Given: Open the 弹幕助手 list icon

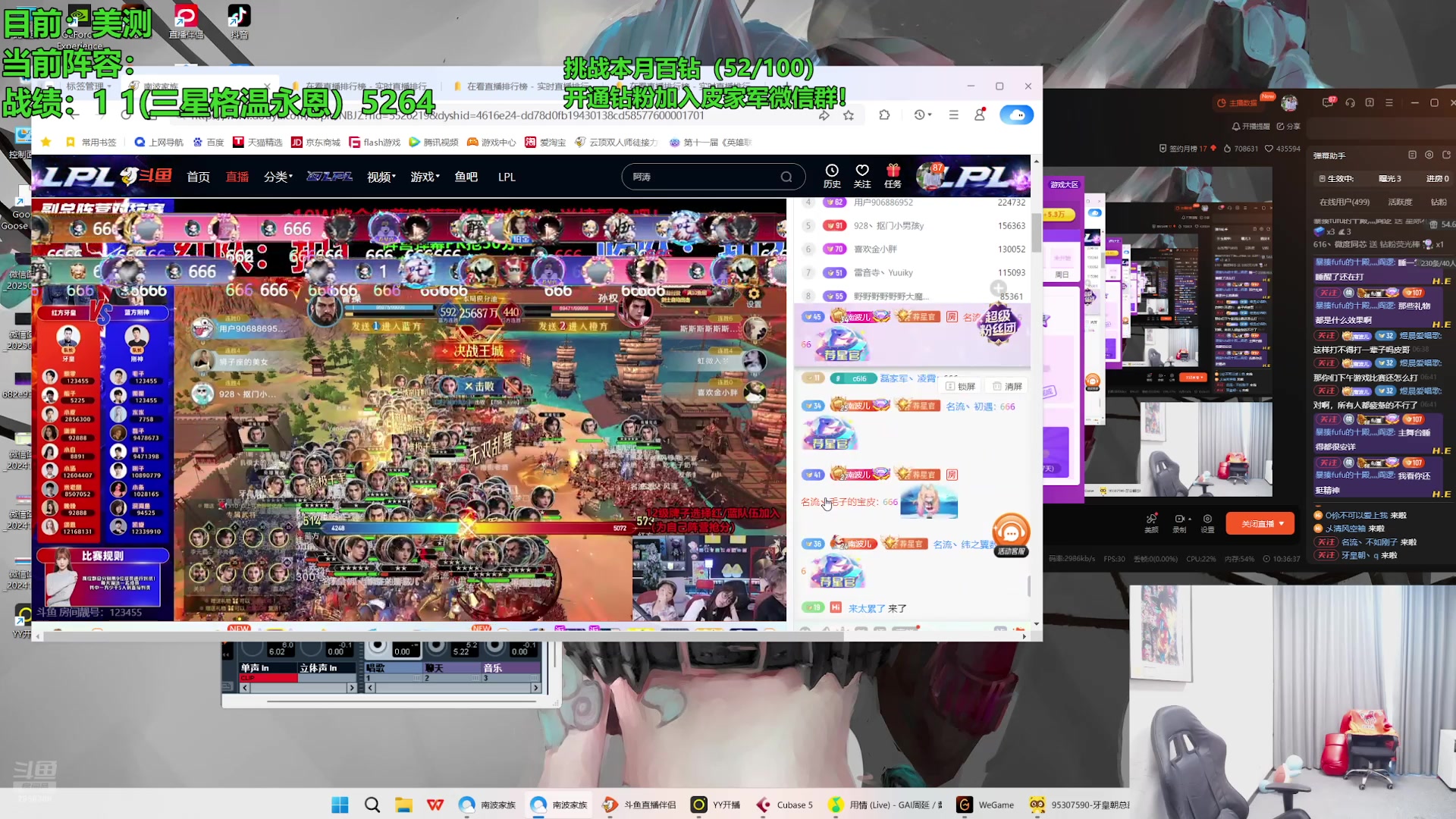Looking at the screenshot, I should [1412, 155].
